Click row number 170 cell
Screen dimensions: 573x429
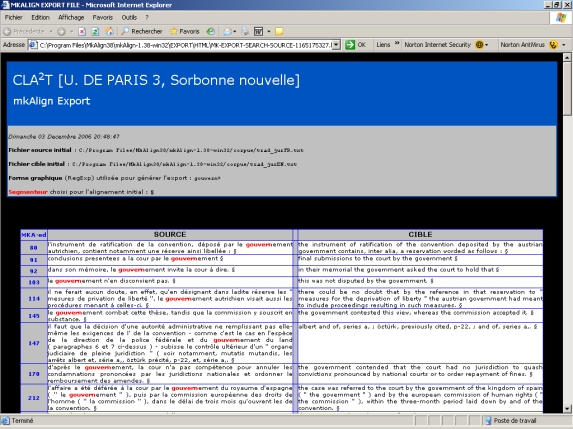click(34, 374)
